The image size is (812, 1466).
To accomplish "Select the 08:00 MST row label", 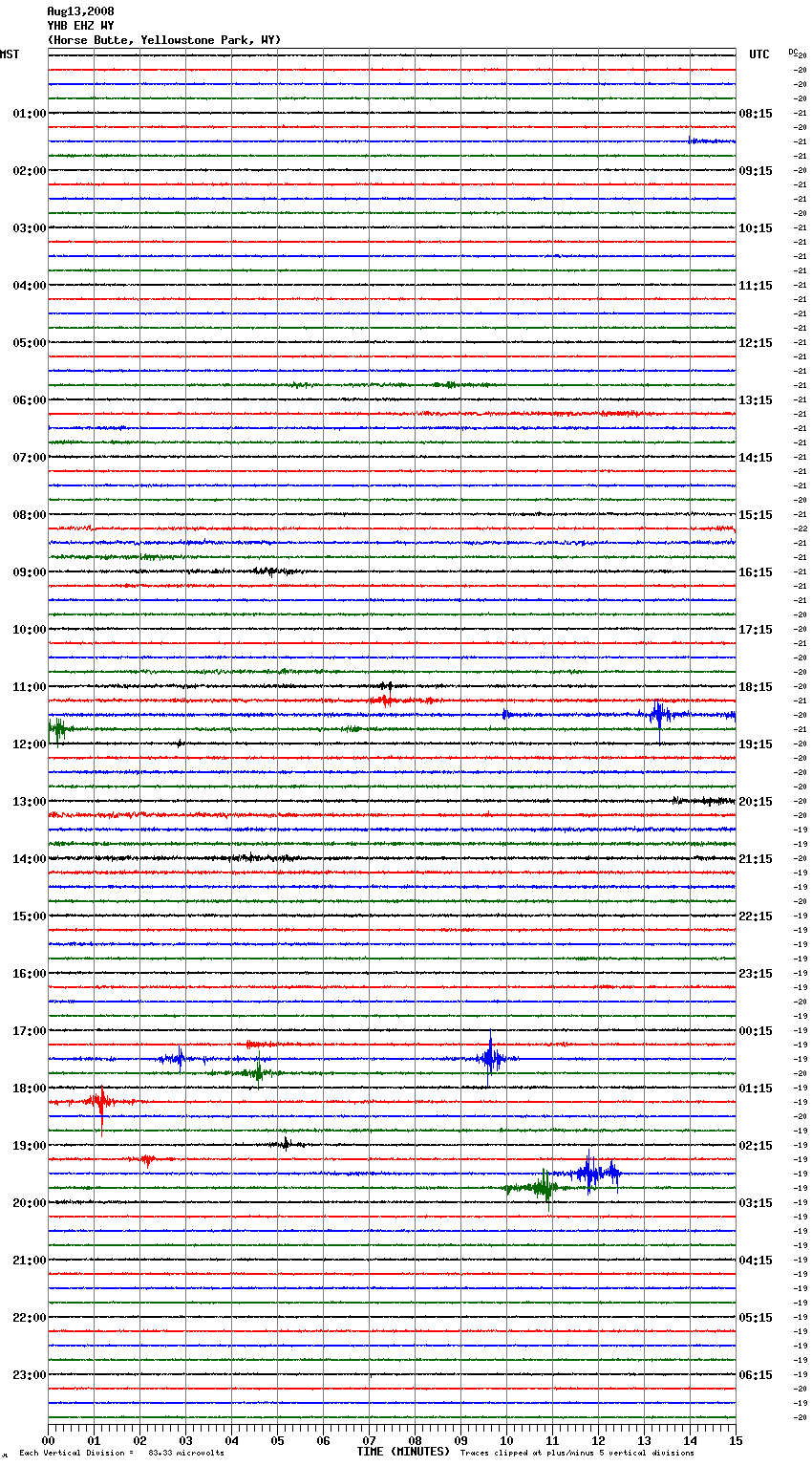I will coord(29,515).
